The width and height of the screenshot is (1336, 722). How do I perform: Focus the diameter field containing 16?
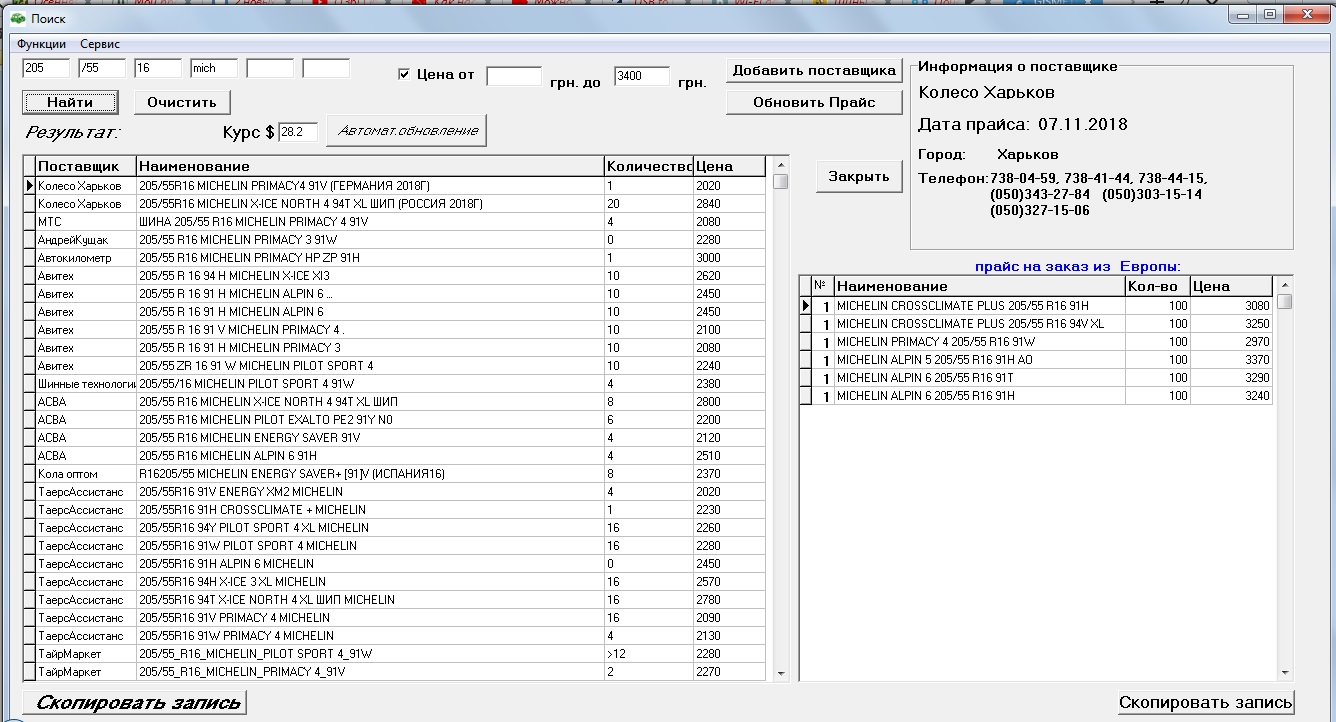(158, 68)
